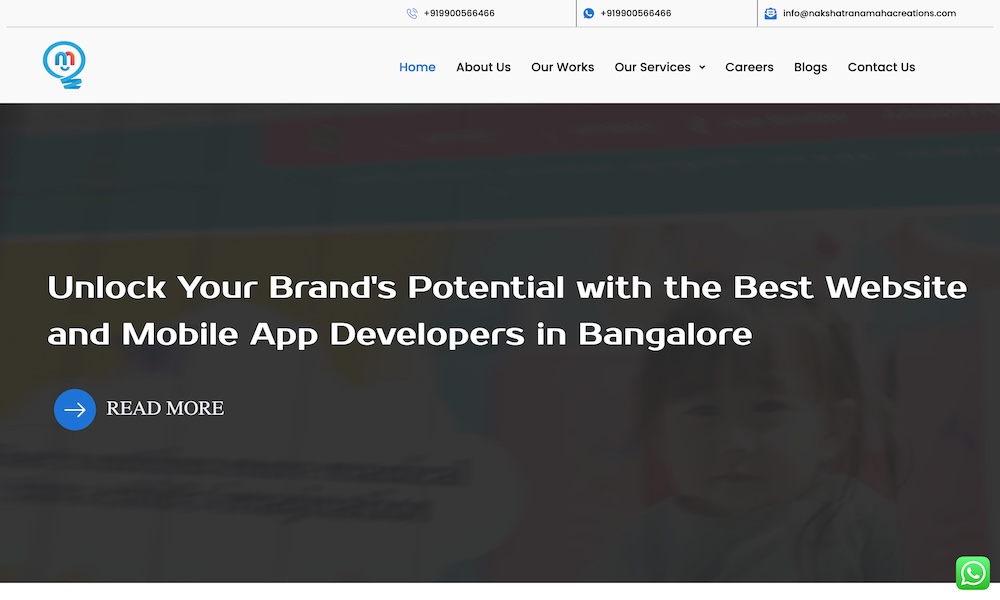Select Contact Us in navigation

coord(881,67)
